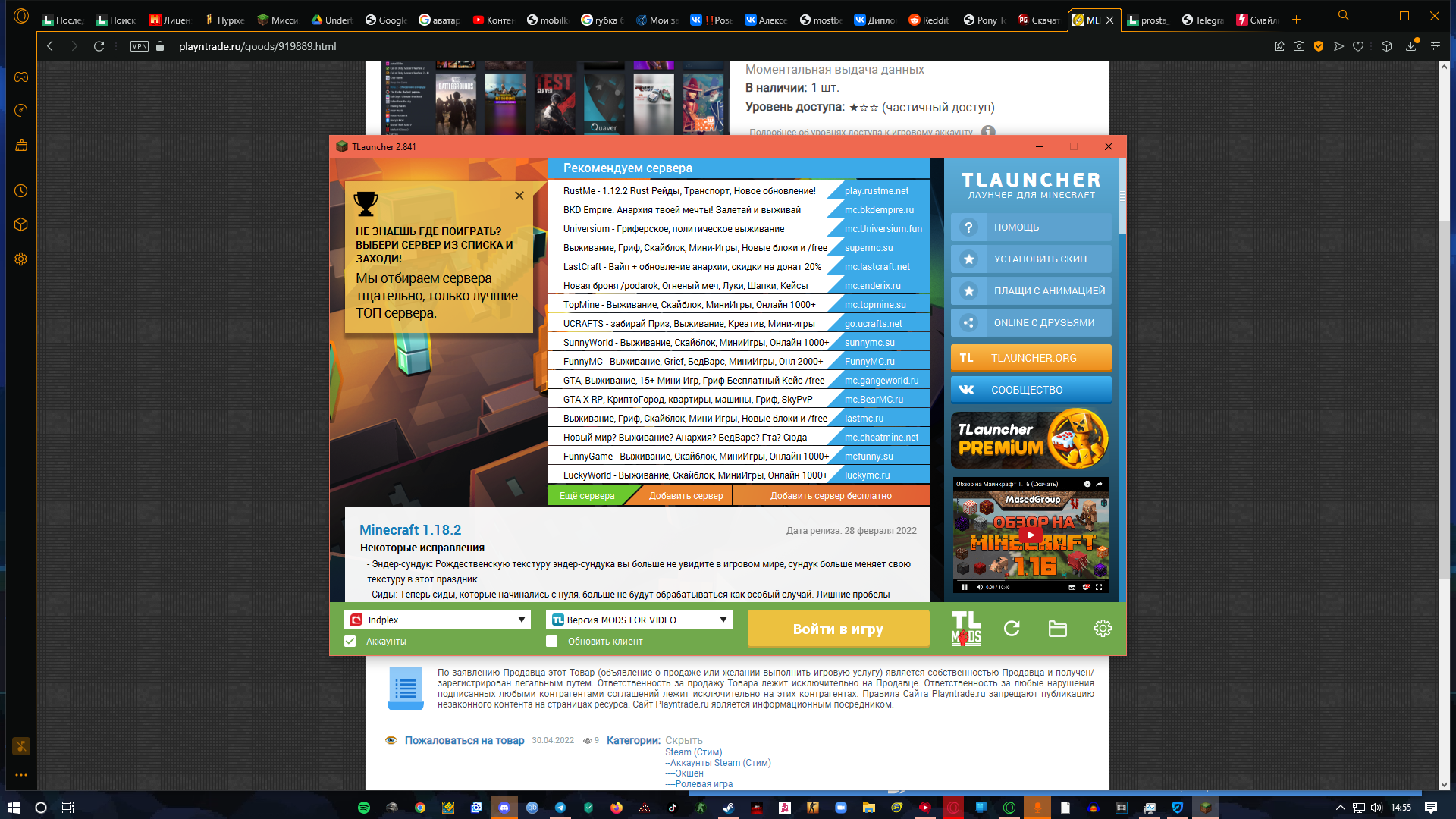
Task: Click Ещё сервера button
Action: [587, 496]
